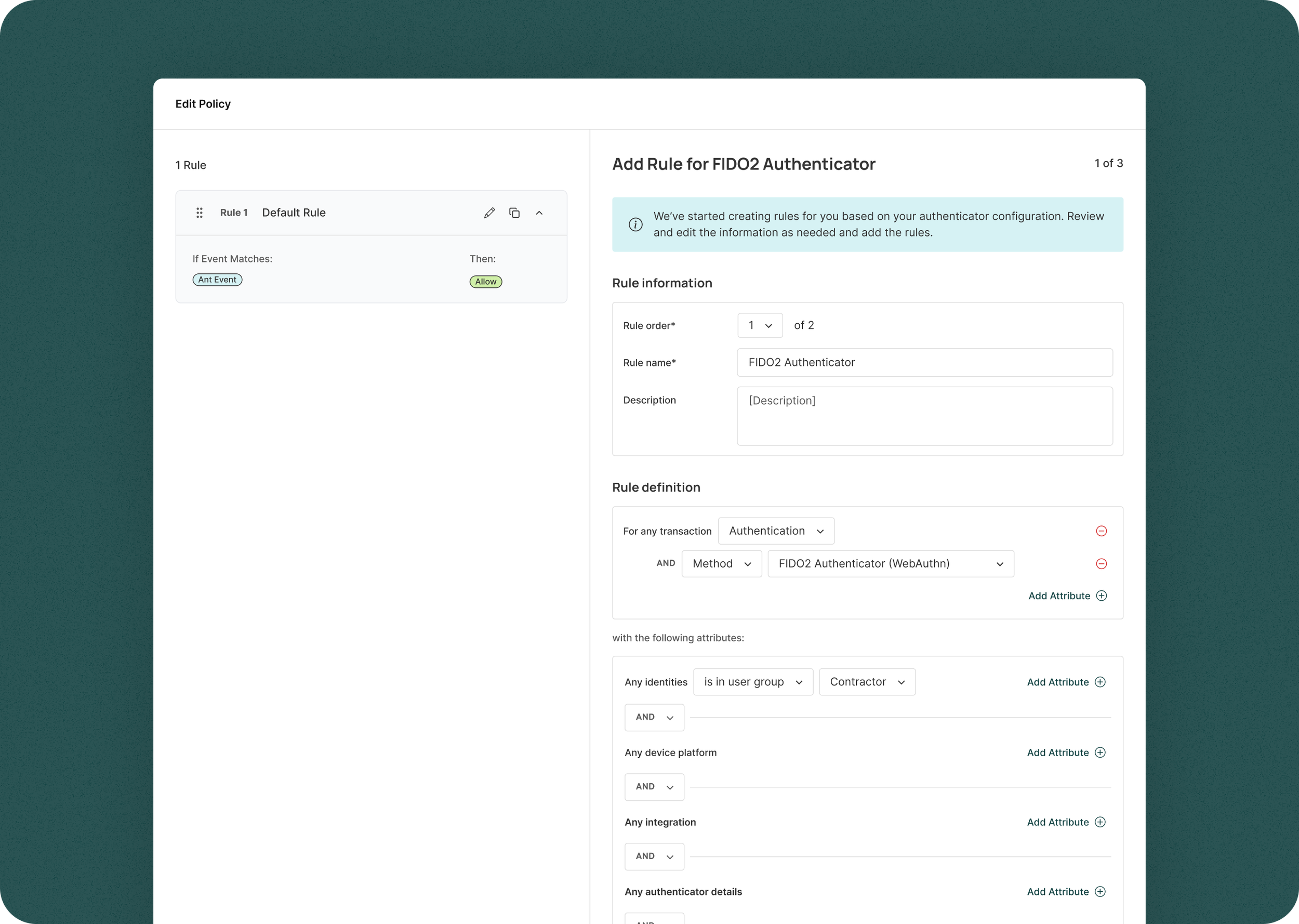Image resolution: width=1299 pixels, height=924 pixels.
Task: Click the Description text area
Action: [x=924, y=416]
